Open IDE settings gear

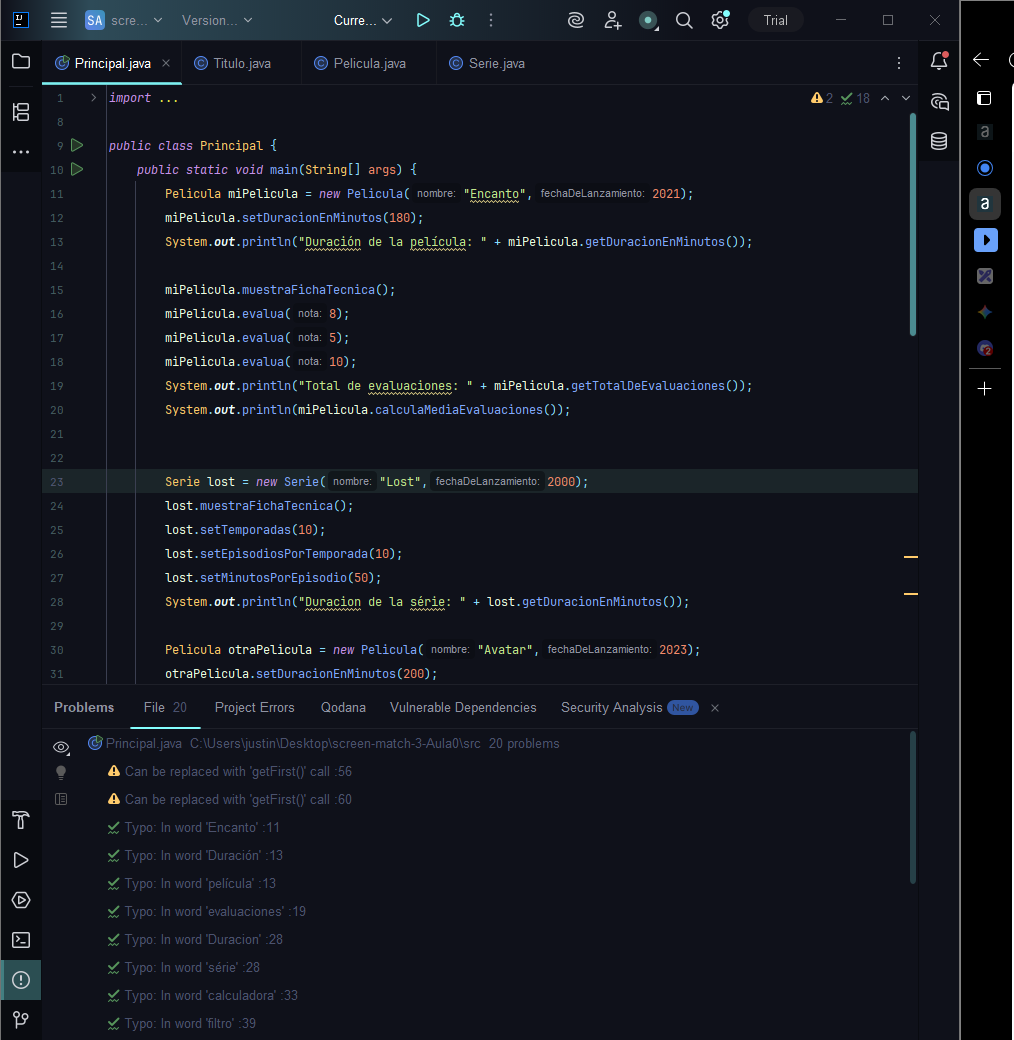point(720,21)
